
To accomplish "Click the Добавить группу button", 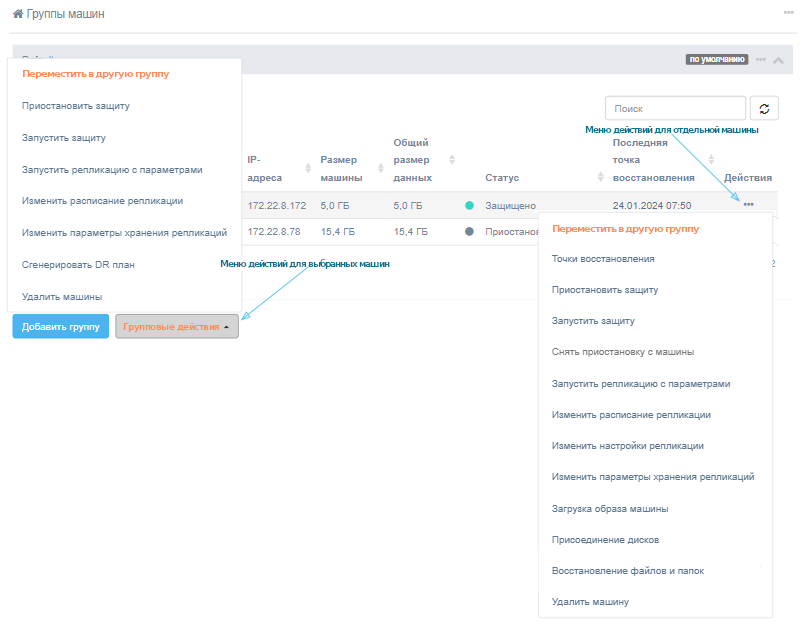I will (60, 326).
